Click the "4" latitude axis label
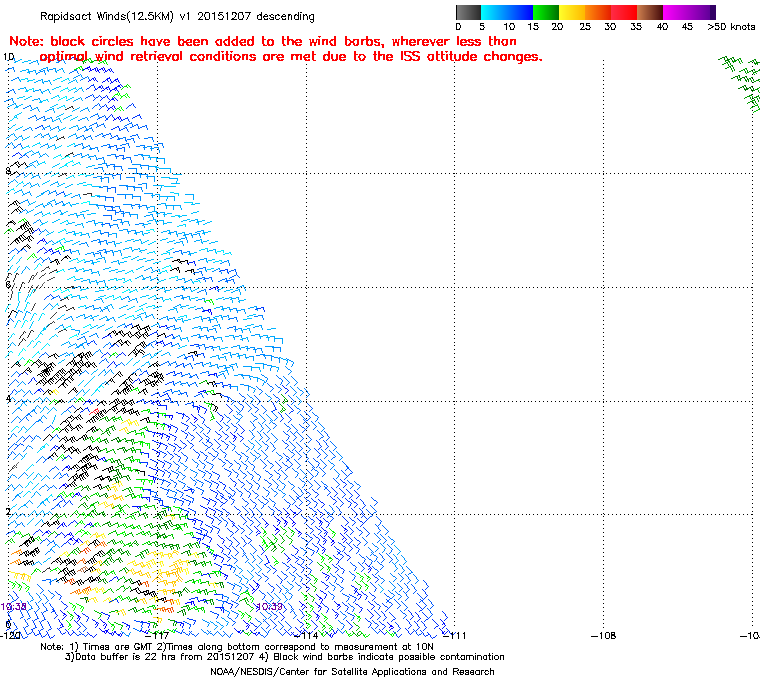760x688 pixels. (x=8, y=399)
